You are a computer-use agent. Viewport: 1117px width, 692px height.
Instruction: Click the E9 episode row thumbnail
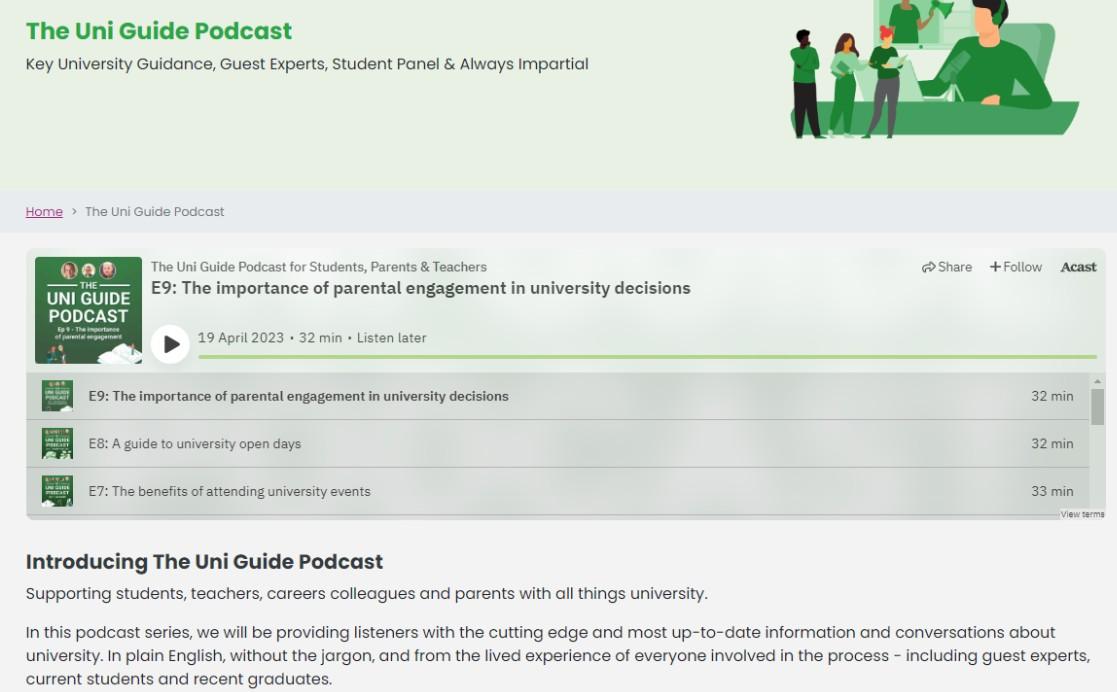click(x=57, y=396)
